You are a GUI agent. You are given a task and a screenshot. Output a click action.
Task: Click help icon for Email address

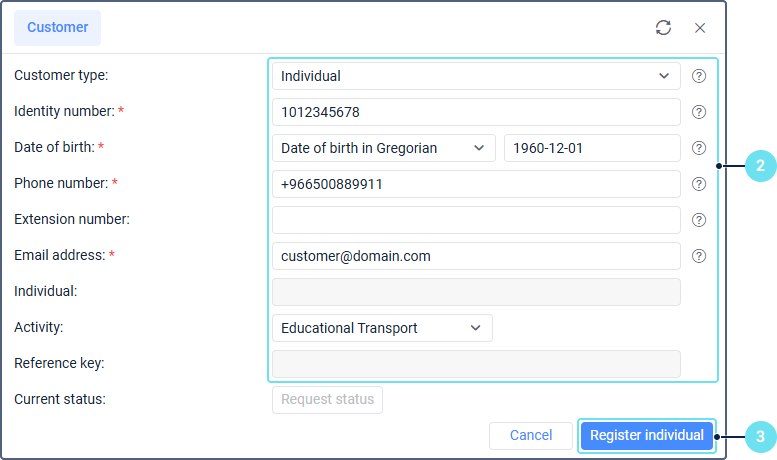coord(699,256)
